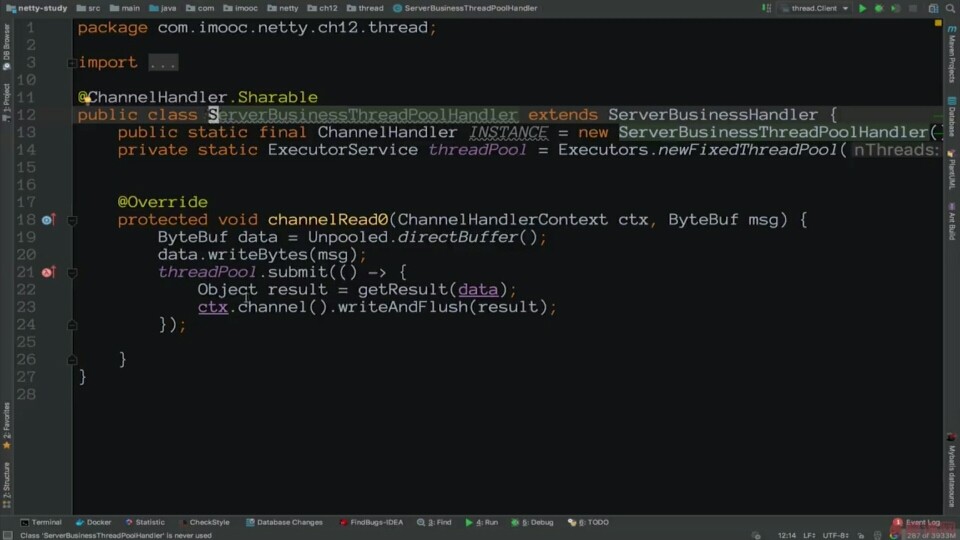
Task: Run with coverage icon in toolbar
Action: [x=895, y=9]
